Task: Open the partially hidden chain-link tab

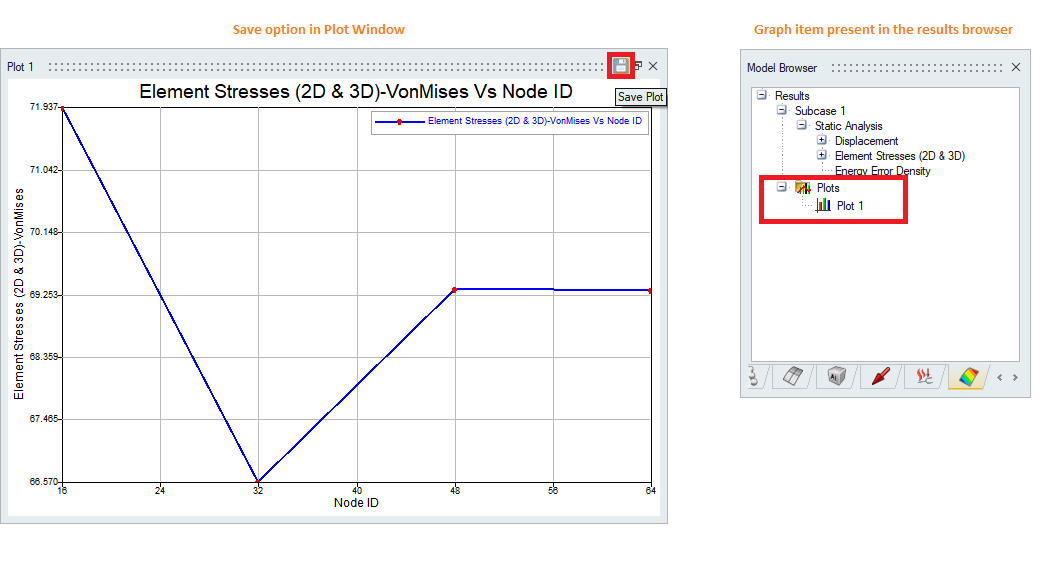Action: (x=755, y=376)
